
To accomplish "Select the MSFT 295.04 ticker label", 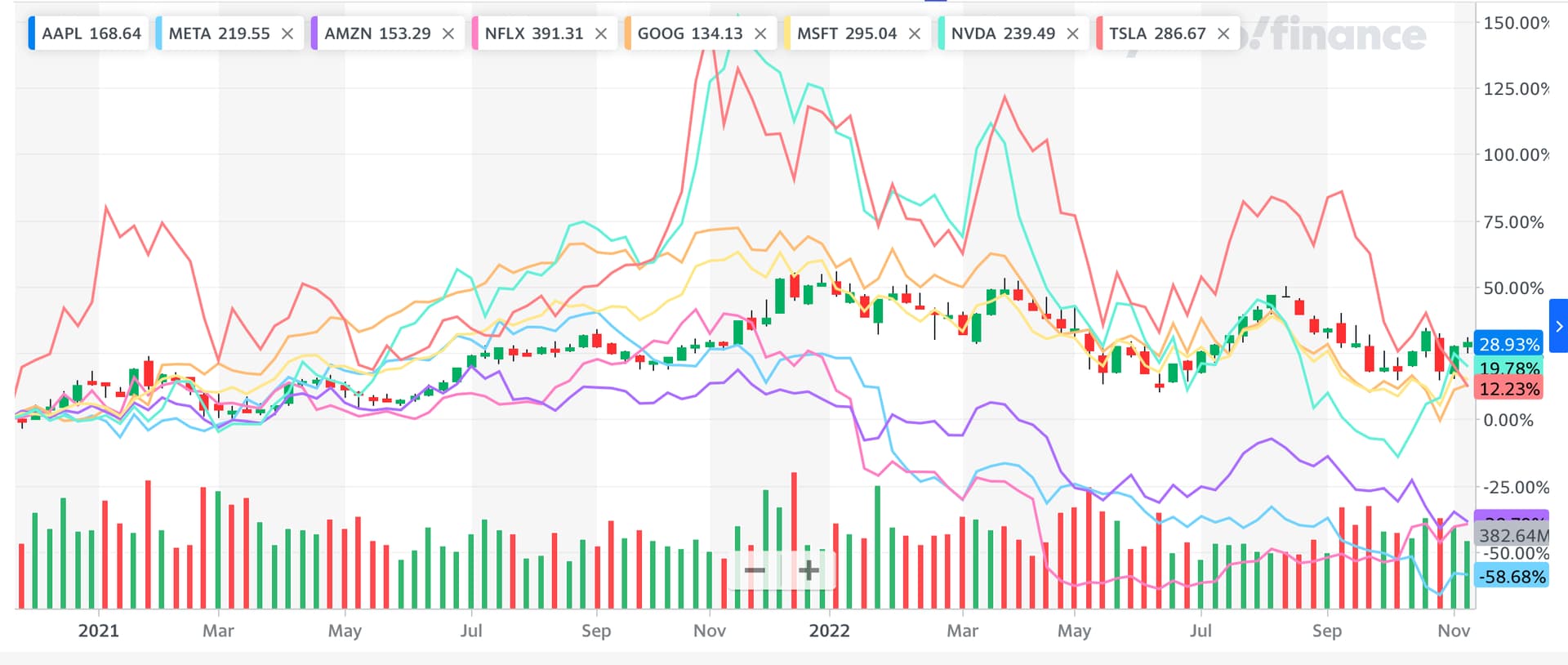I will [847, 33].
